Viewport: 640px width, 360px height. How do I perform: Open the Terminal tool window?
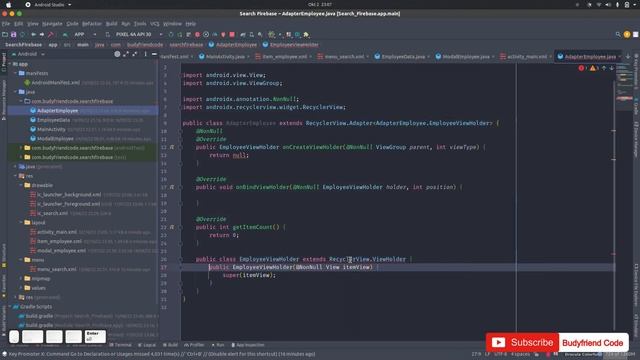click(x=120, y=345)
